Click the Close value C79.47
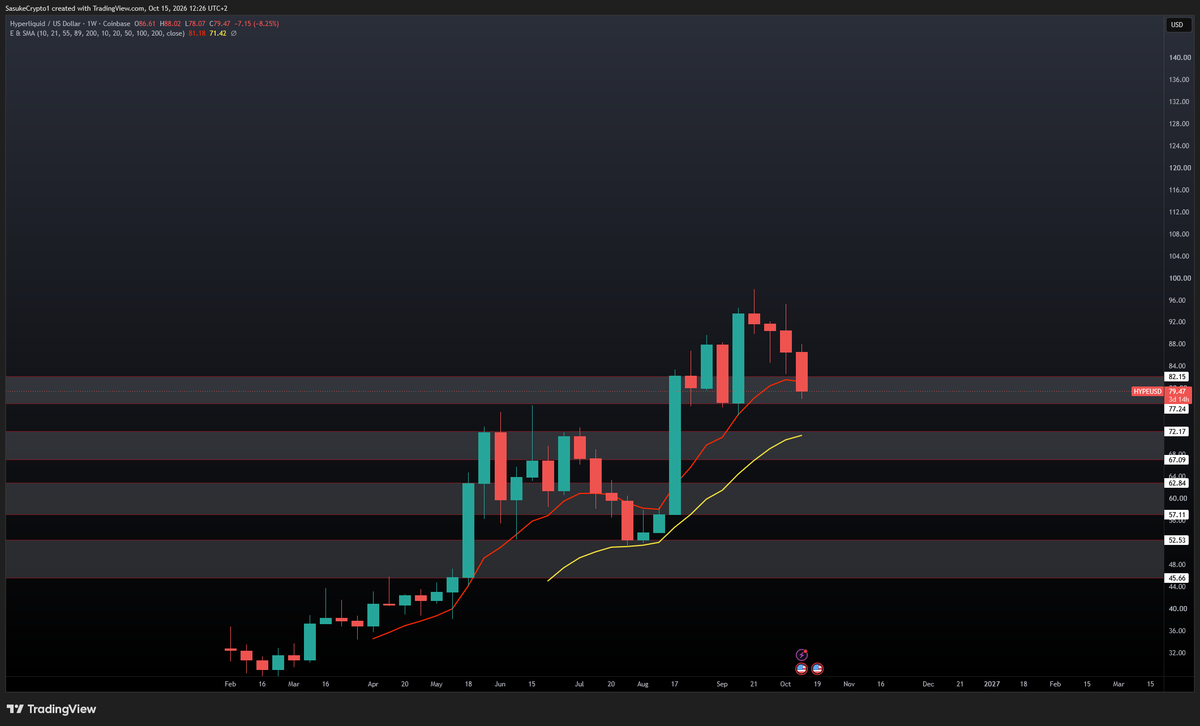Screen dimensions: 1200x726 pyautogui.click(x=222, y=22)
